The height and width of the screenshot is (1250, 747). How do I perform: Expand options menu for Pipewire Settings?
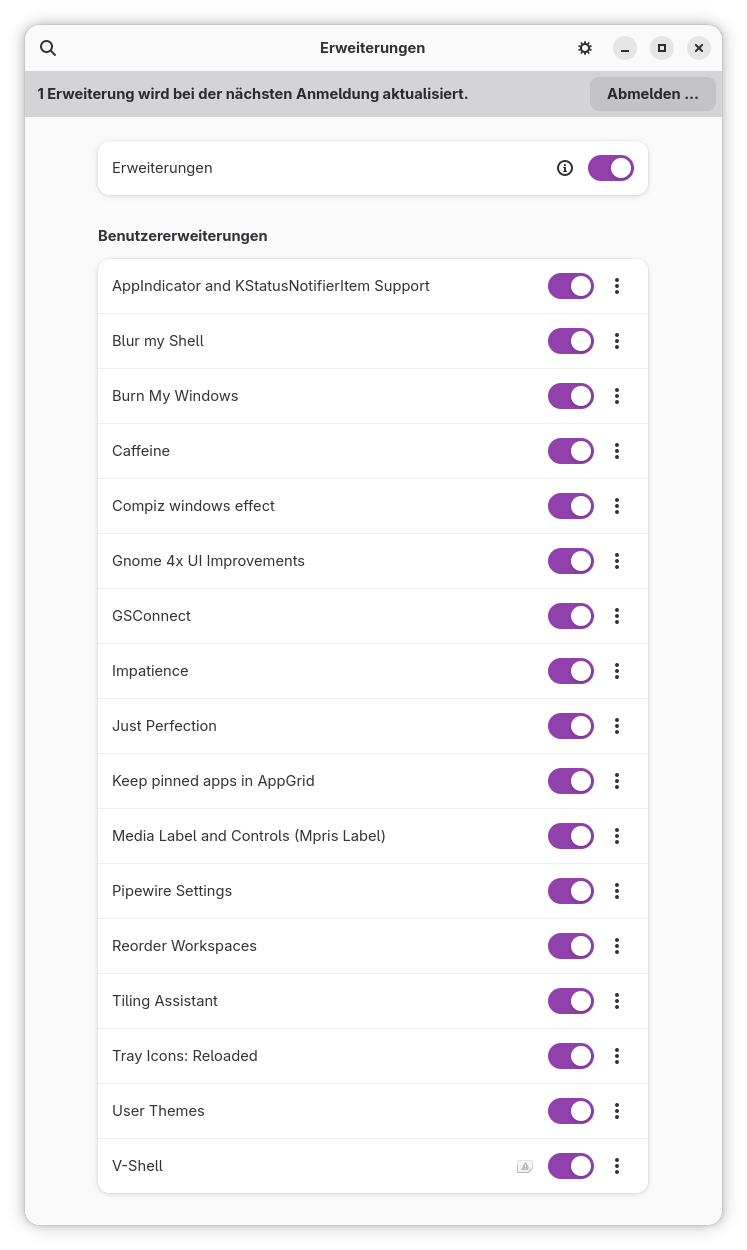[x=617, y=891]
